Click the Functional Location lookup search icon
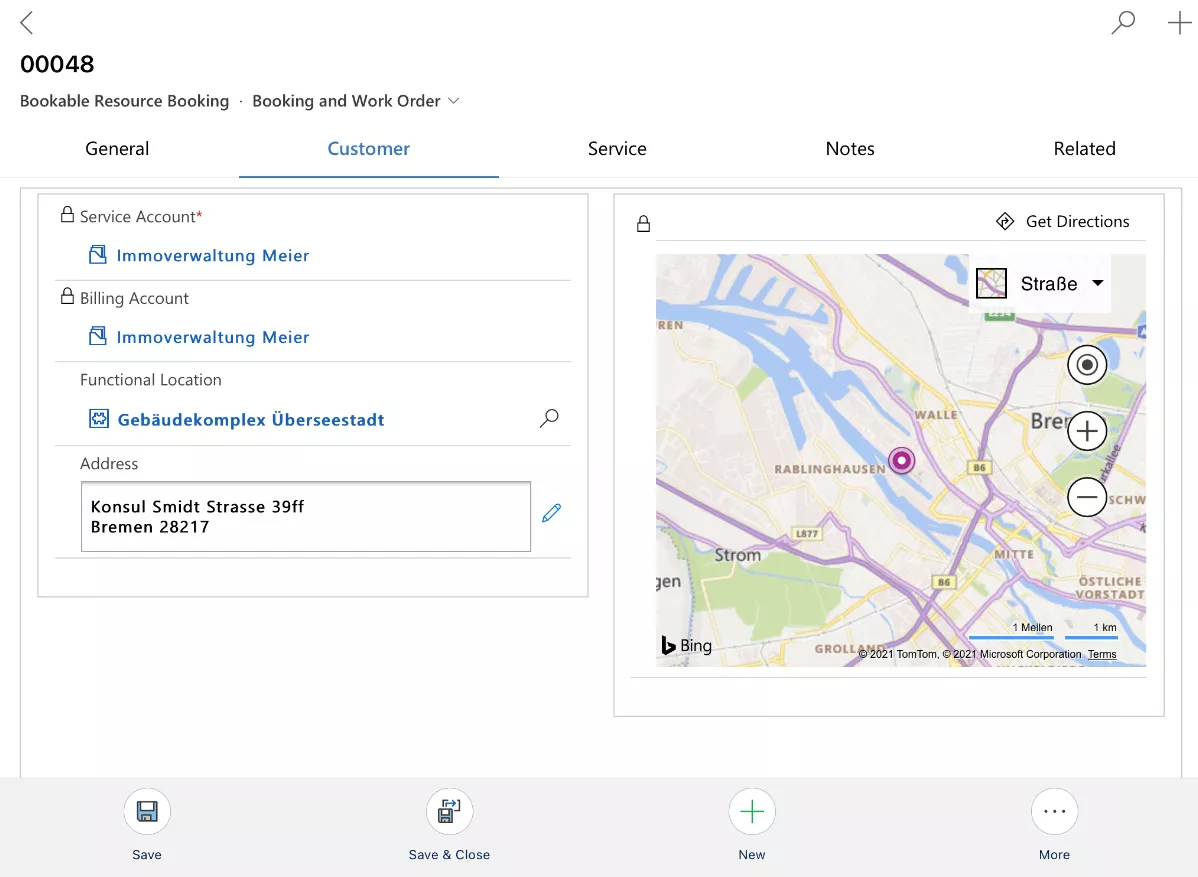Image resolution: width=1198 pixels, height=877 pixels. tap(549, 419)
